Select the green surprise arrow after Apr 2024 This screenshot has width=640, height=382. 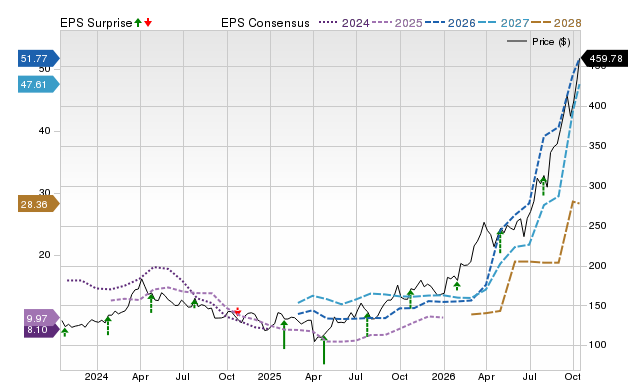point(151,303)
